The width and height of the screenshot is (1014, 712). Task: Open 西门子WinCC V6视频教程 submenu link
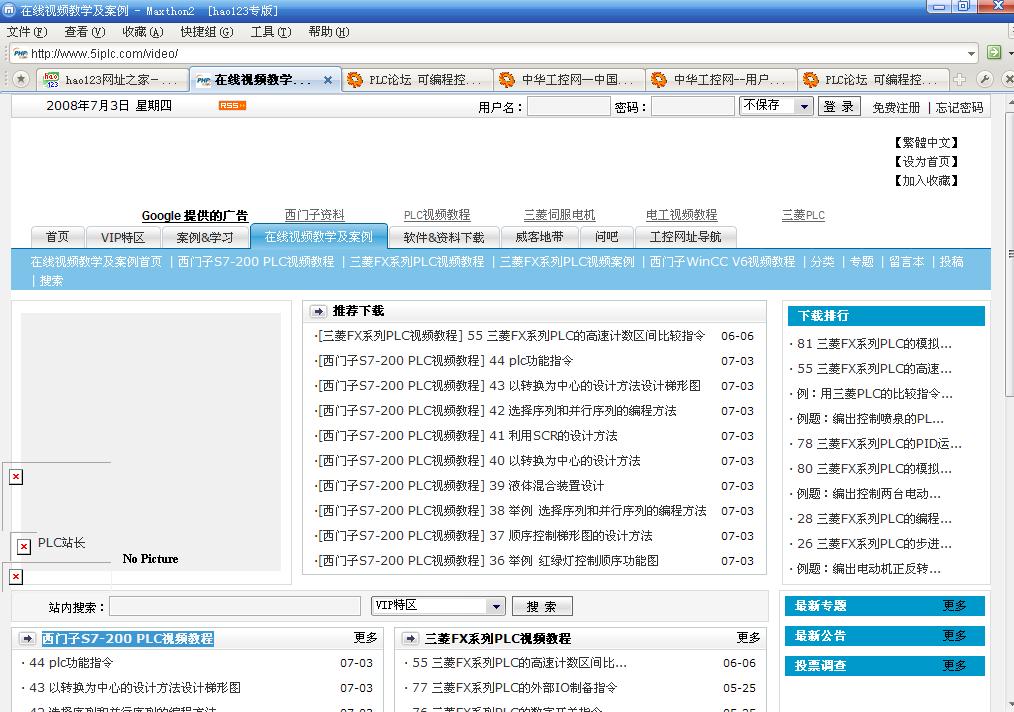(722, 261)
